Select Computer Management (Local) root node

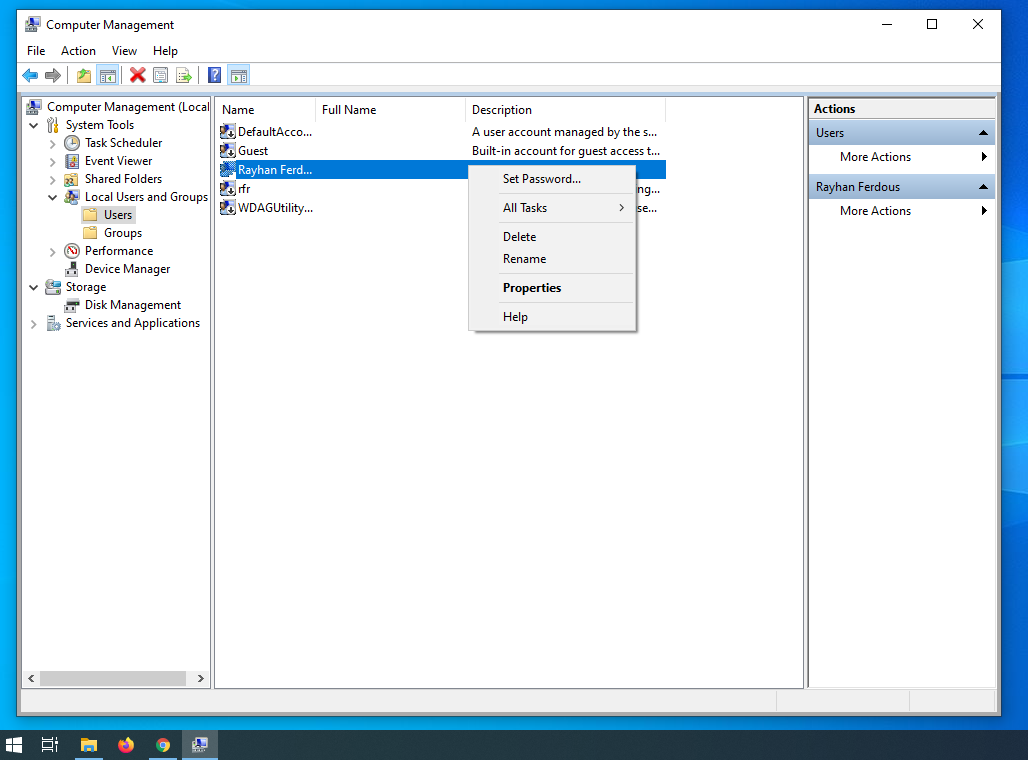tap(128, 107)
